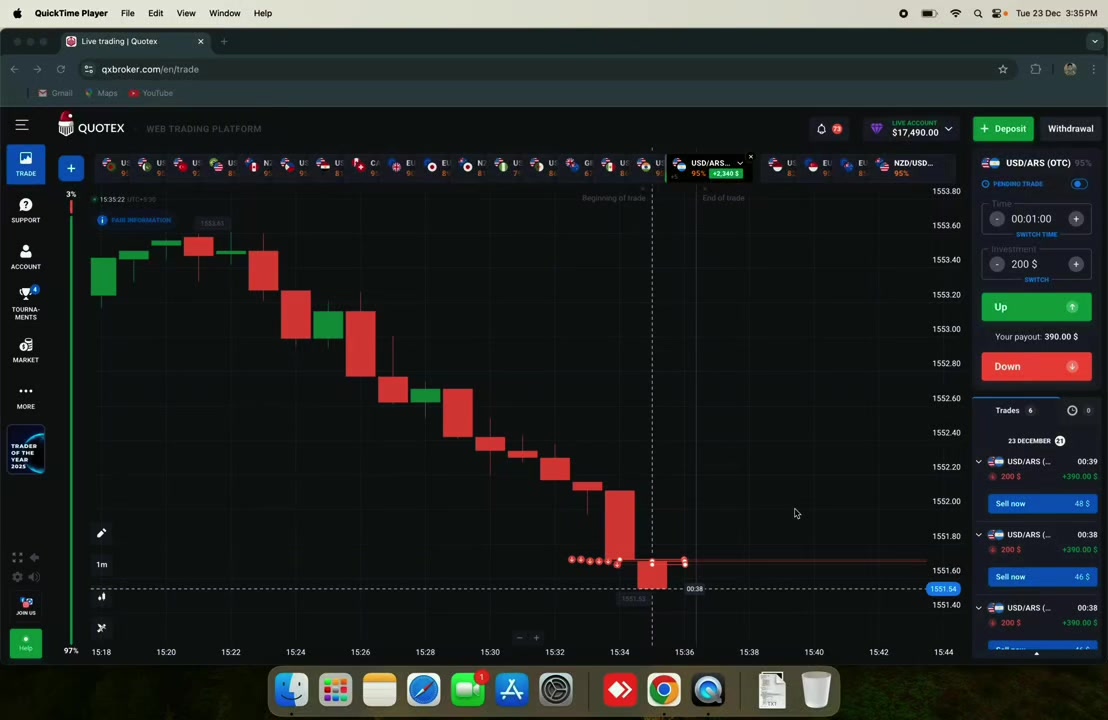Click the Withdrawal button
This screenshot has width=1108, height=720.
[1070, 129]
